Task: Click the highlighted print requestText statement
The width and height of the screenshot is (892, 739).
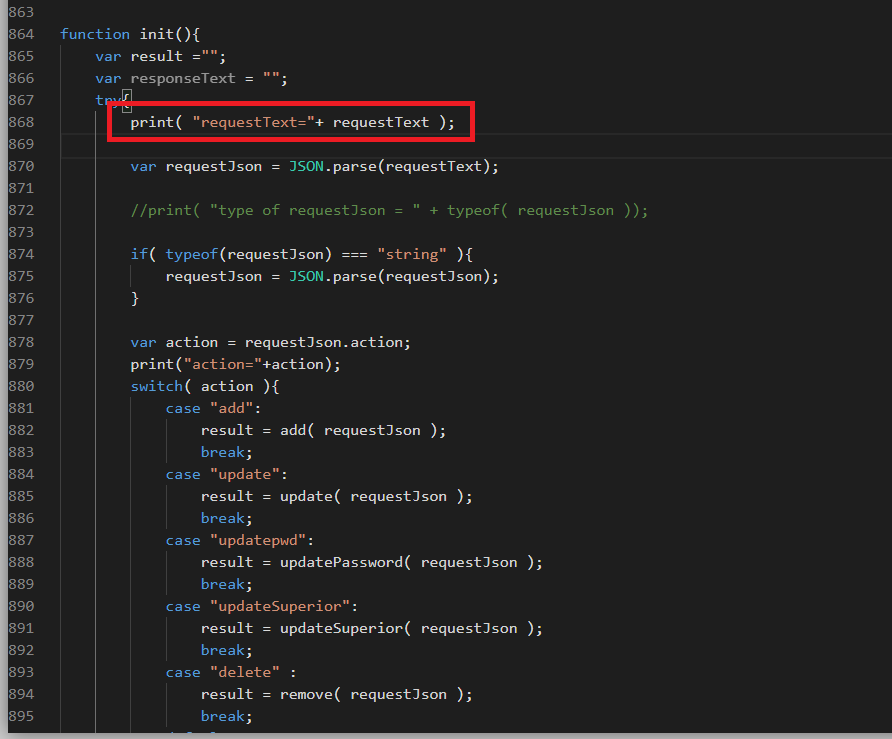Action: point(291,122)
